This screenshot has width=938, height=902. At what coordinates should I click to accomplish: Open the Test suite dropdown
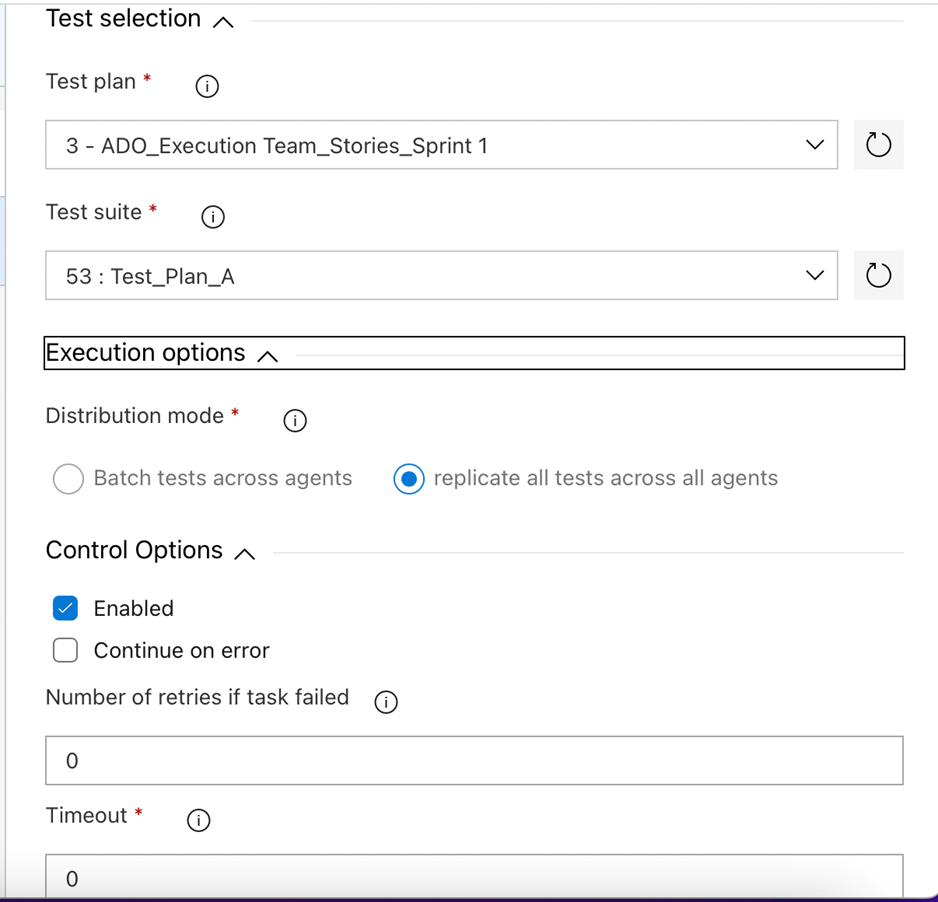[441, 276]
